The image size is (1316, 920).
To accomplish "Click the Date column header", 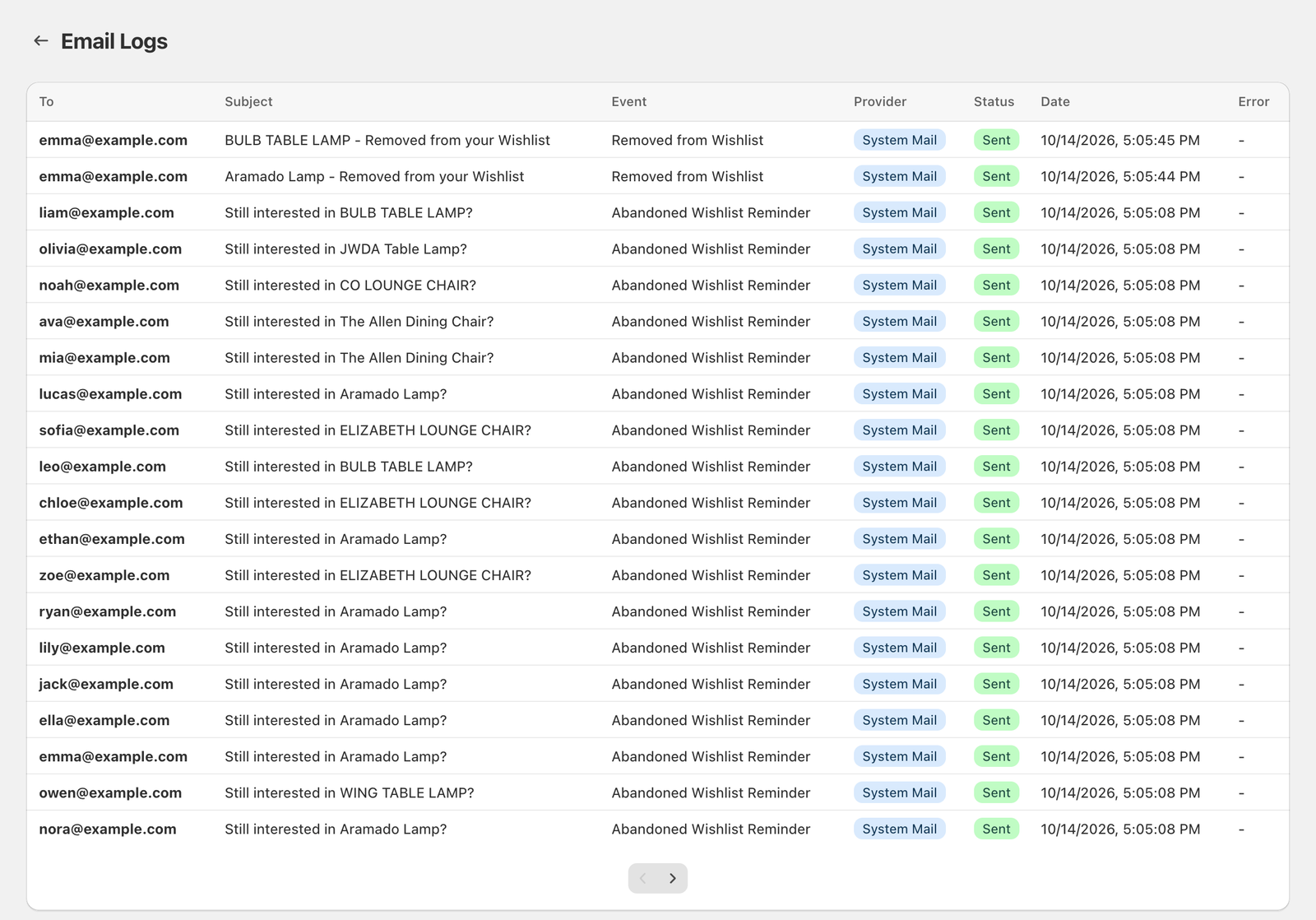I will point(1055,101).
